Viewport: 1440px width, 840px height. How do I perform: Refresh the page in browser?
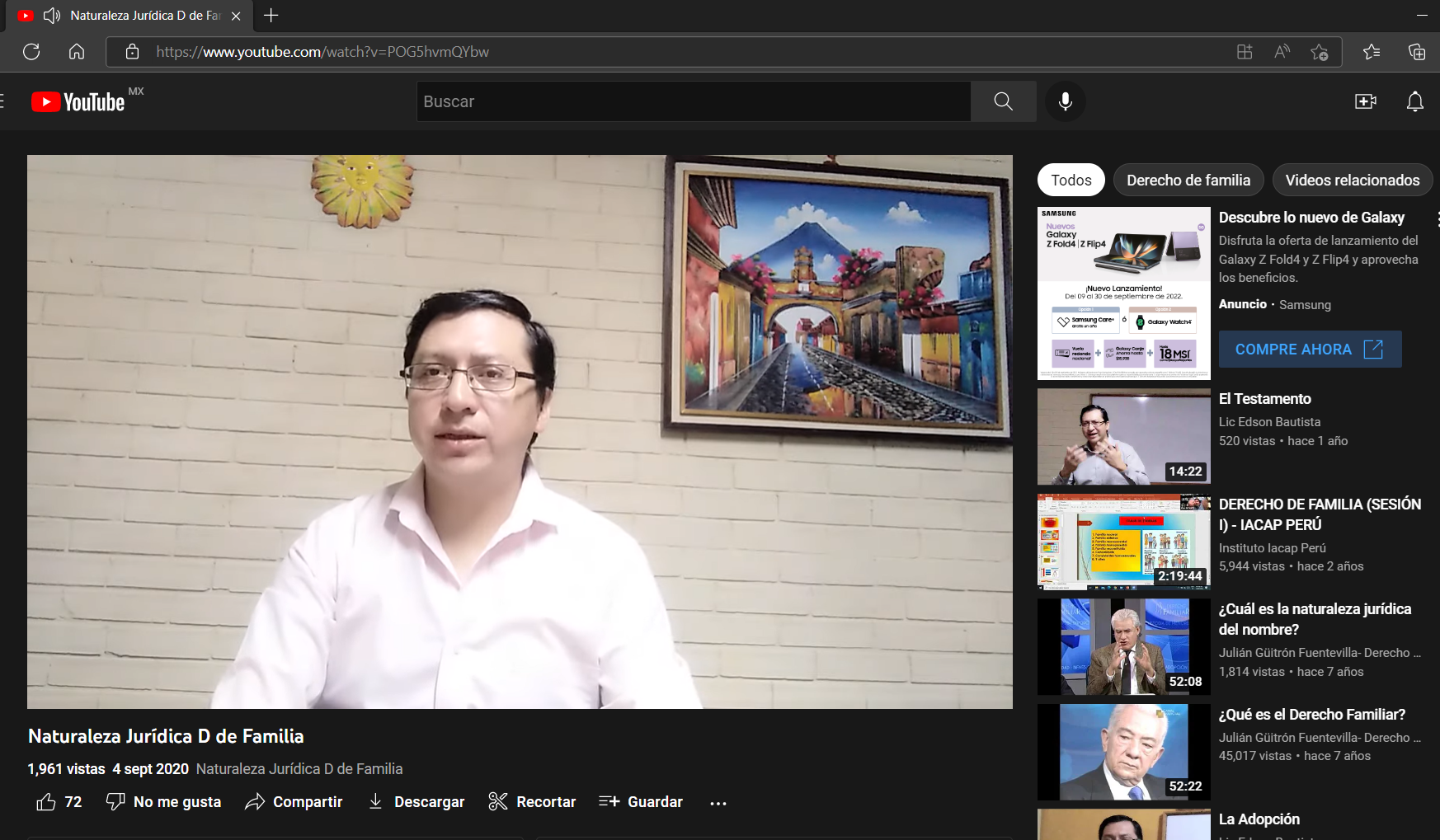point(31,52)
